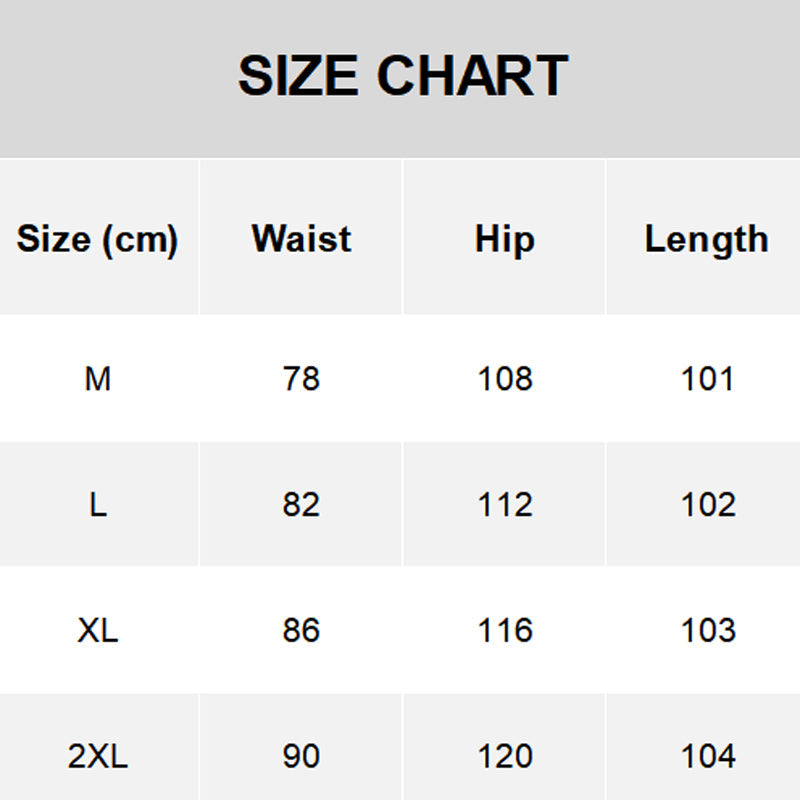The width and height of the screenshot is (800, 800).
Task: Click waist value 82 for L
Action: [301, 505]
